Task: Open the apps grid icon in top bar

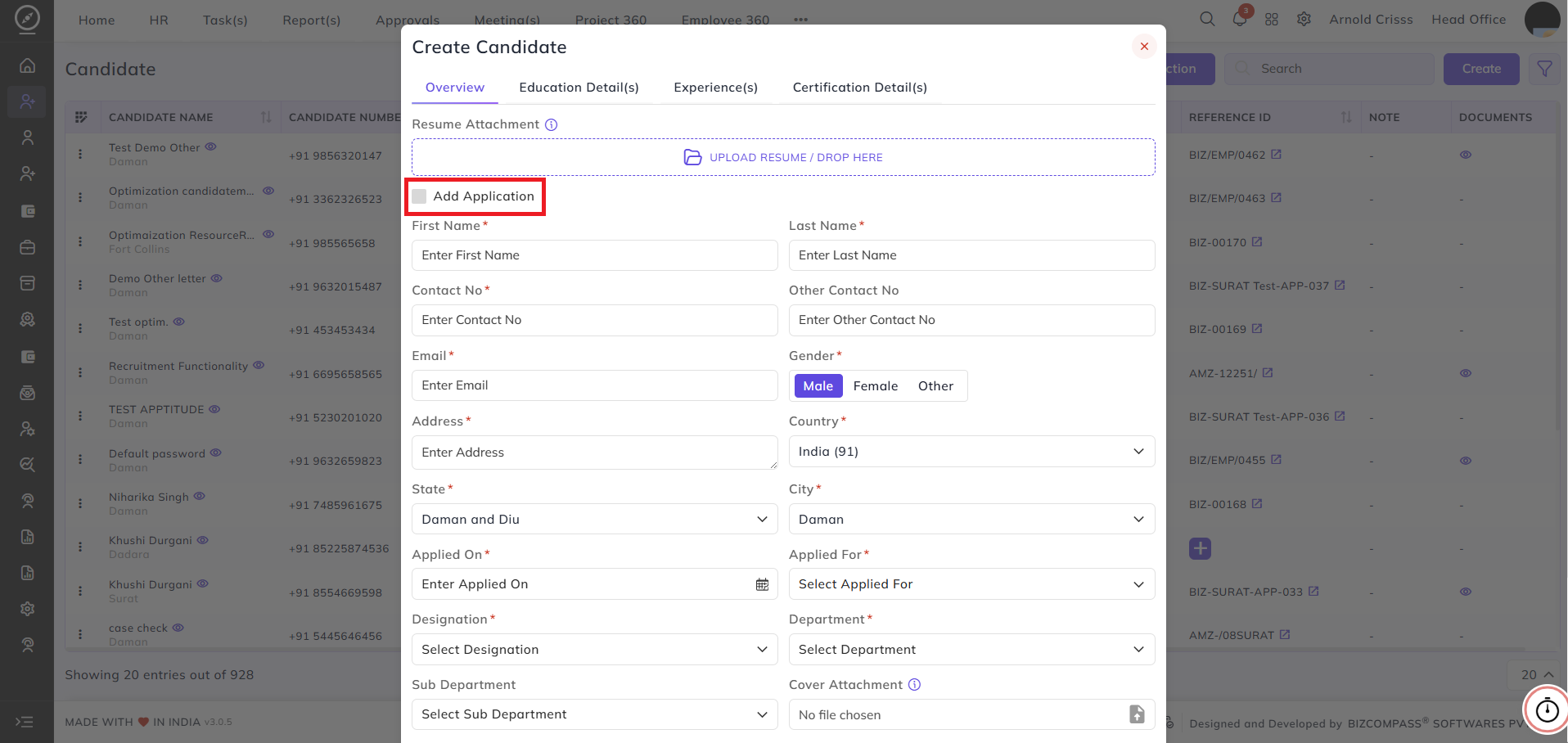Action: (1272, 19)
